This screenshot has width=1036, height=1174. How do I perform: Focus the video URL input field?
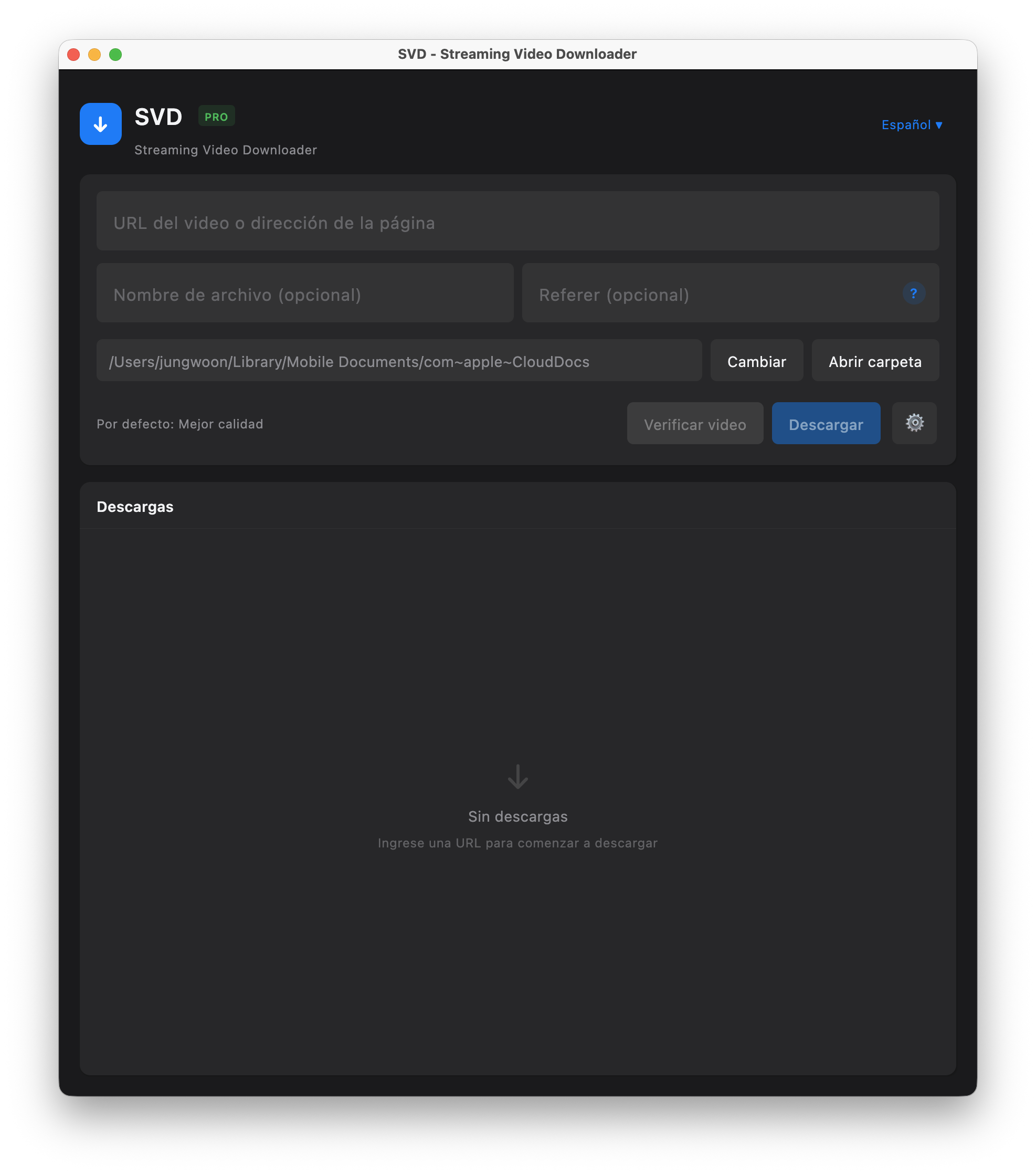tap(517, 222)
